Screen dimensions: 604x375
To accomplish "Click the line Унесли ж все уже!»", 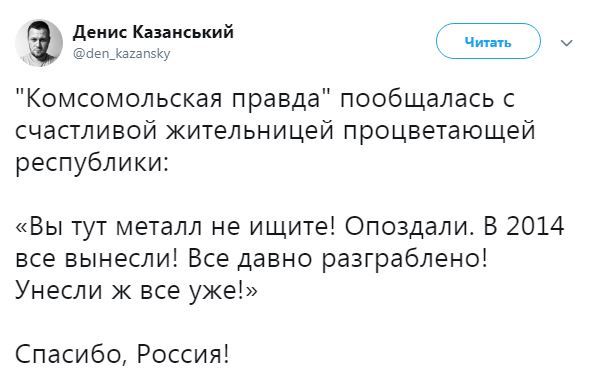I will (136, 290).
